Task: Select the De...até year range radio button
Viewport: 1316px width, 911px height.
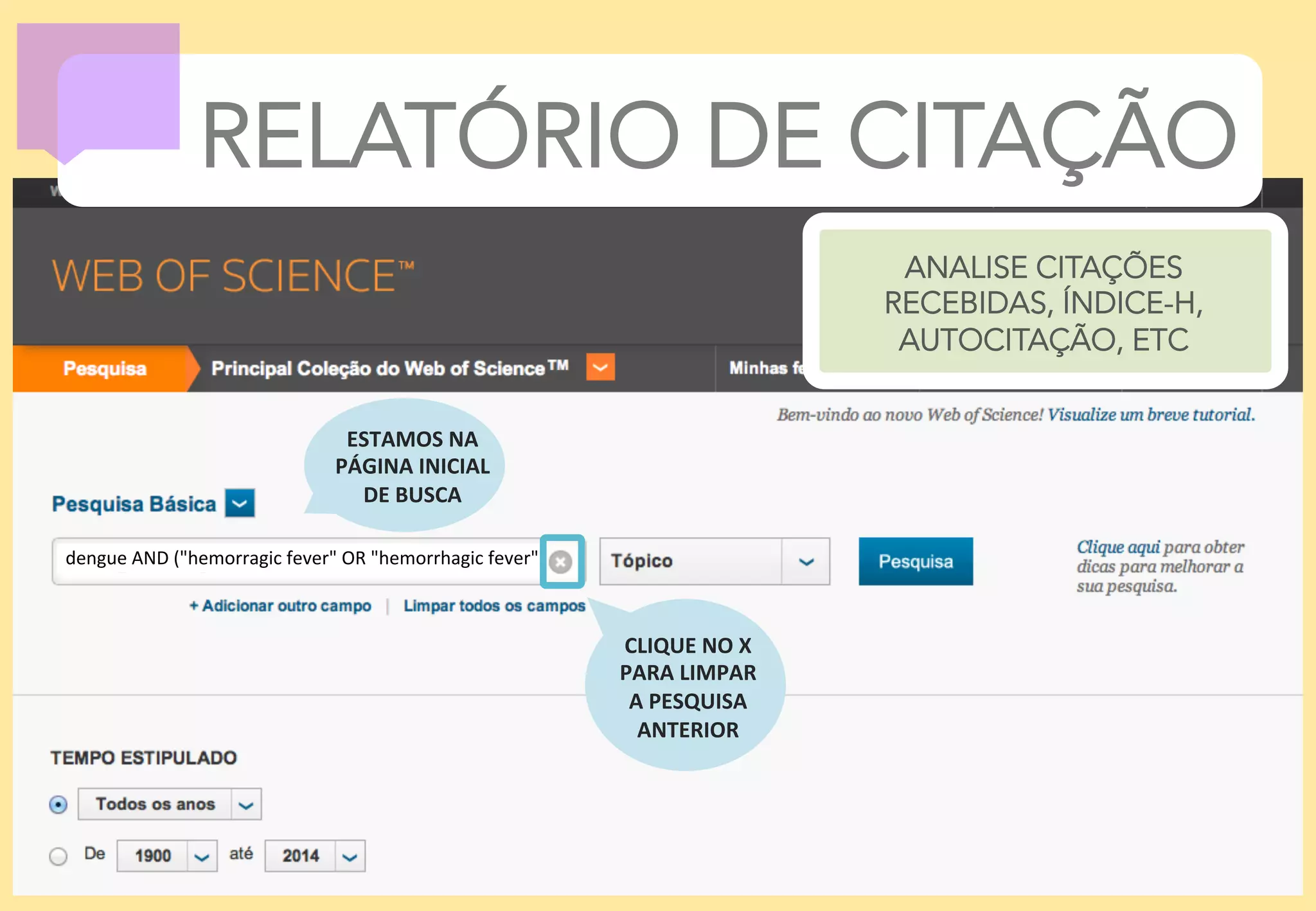Action: (58, 856)
